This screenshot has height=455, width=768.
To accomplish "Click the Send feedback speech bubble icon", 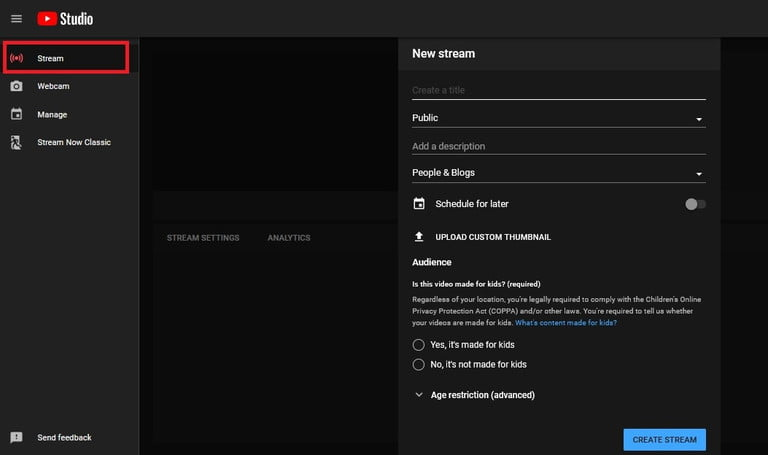I will point(16,437).
